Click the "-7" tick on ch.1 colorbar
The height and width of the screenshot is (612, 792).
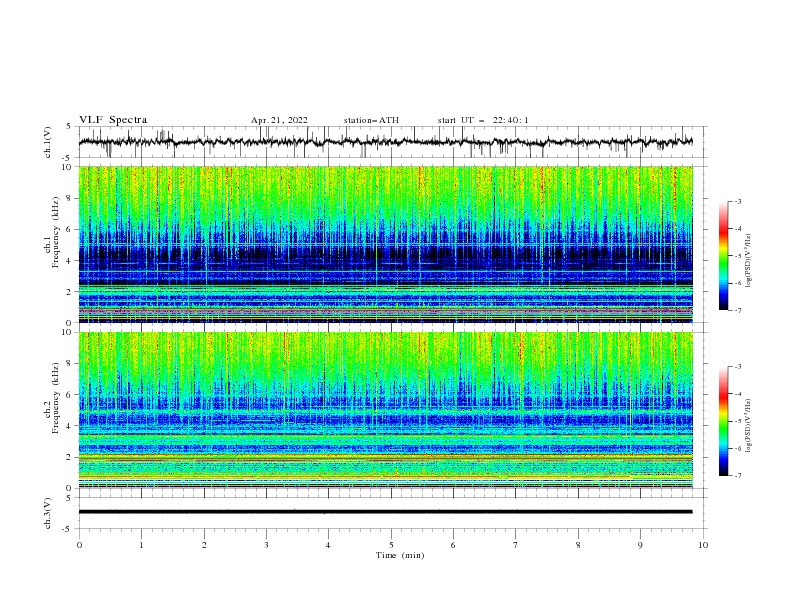click(737, 310)
